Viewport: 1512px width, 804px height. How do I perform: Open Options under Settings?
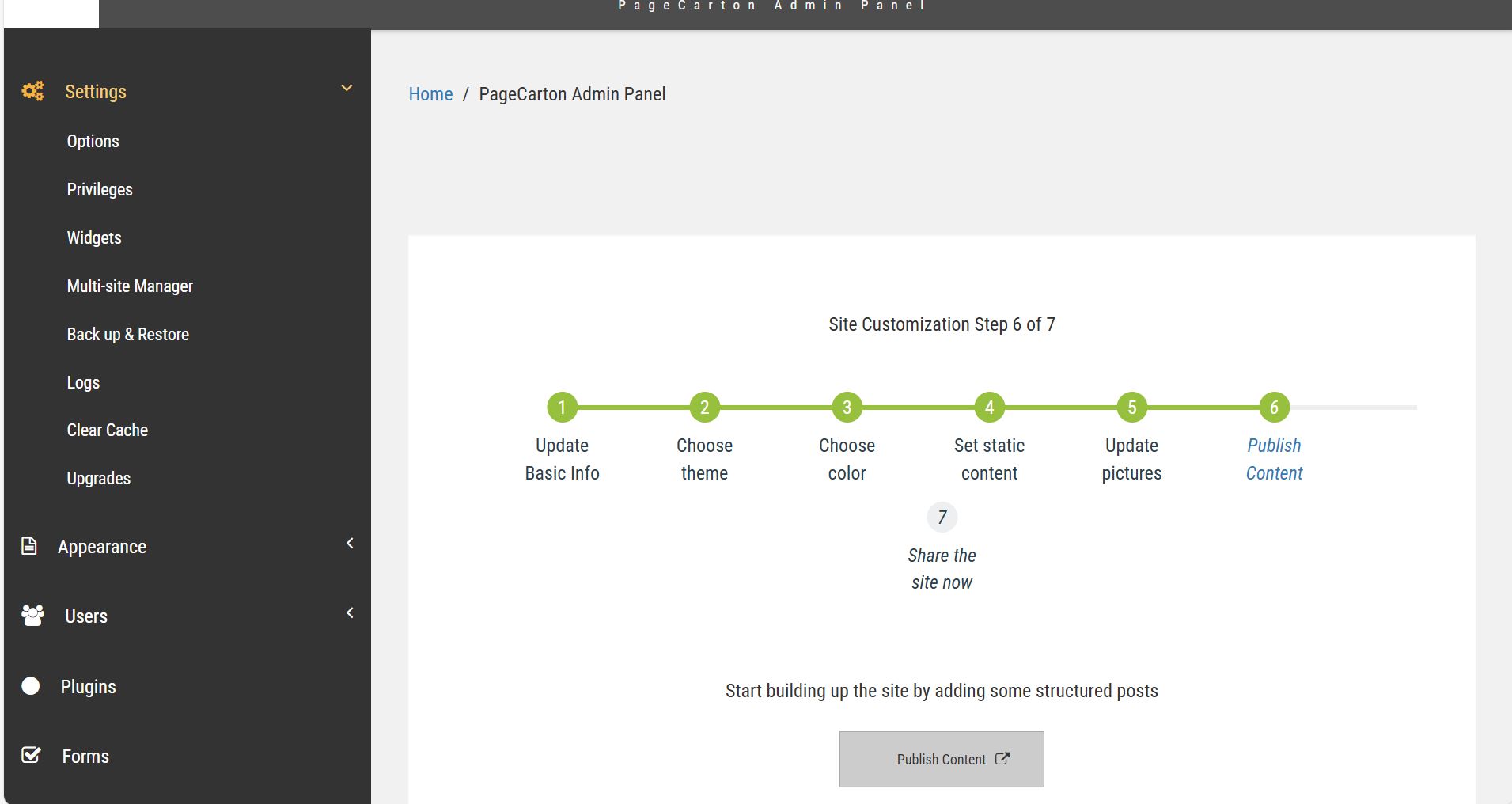tap(93, 142)
